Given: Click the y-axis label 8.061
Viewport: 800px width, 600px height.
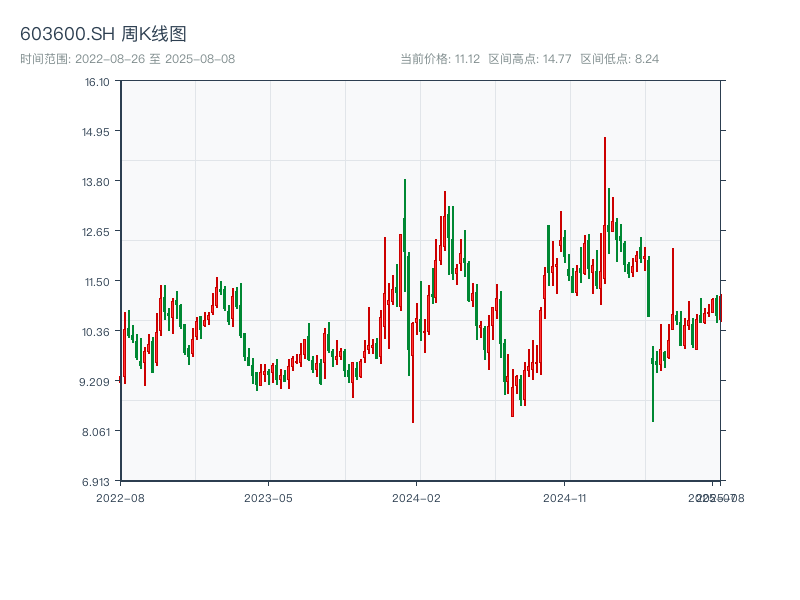Looking at the screenshot, I should [96, 432].
